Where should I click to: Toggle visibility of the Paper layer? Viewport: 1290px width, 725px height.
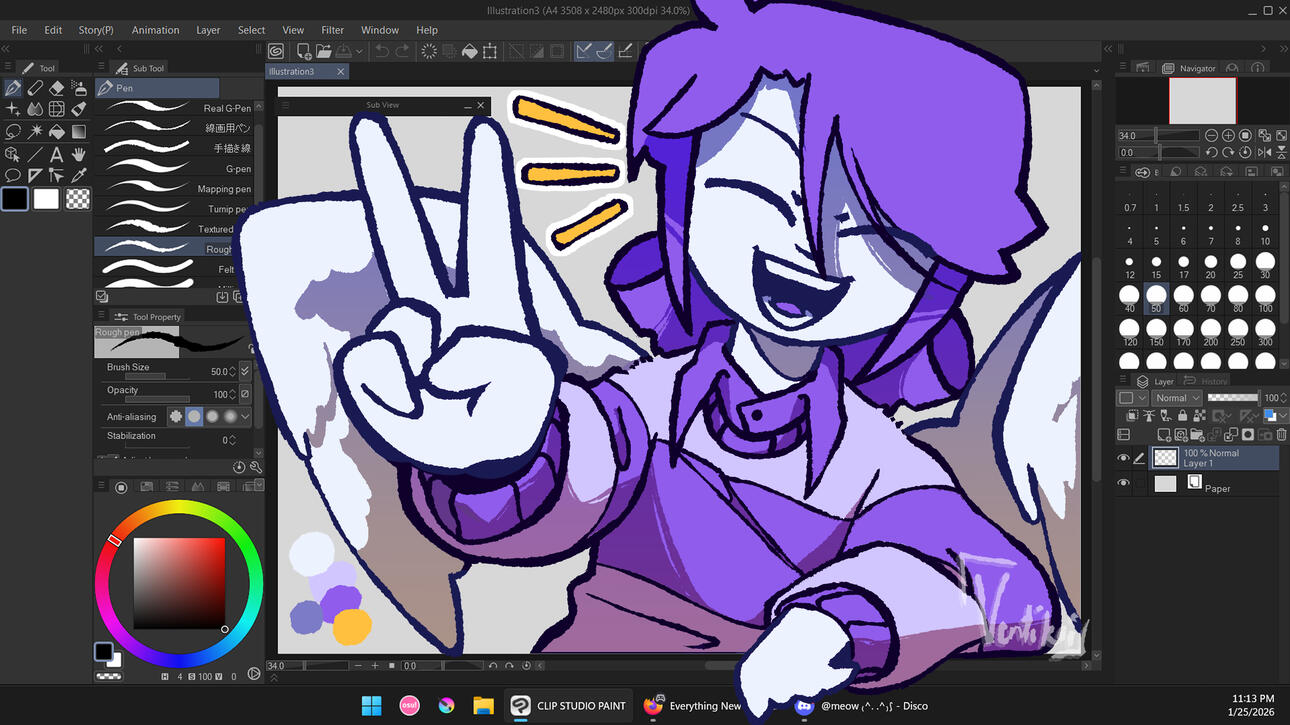pyautogui.click(x=1123, y=483)
